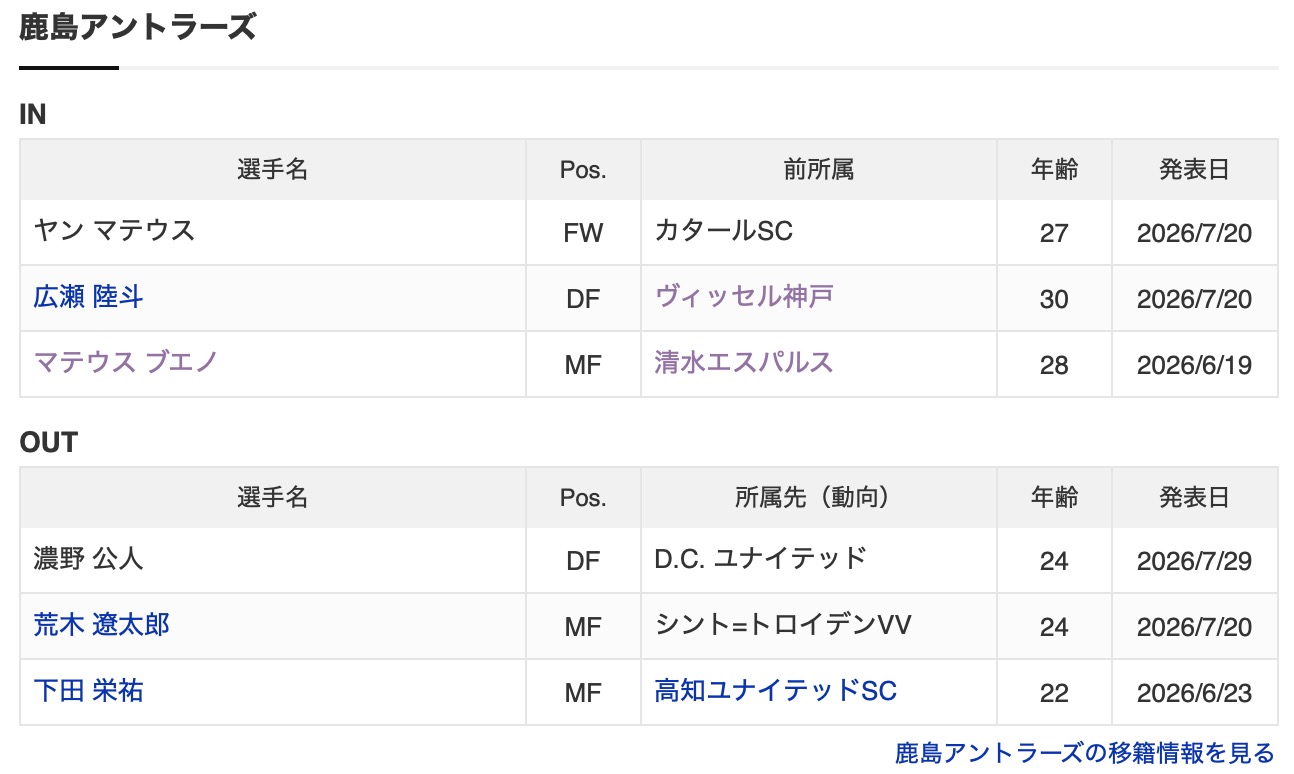Click 鹿島アントラーズの移籍情報を見る link
This screenshot has height=774, width=1294.
pos(1085,752)
